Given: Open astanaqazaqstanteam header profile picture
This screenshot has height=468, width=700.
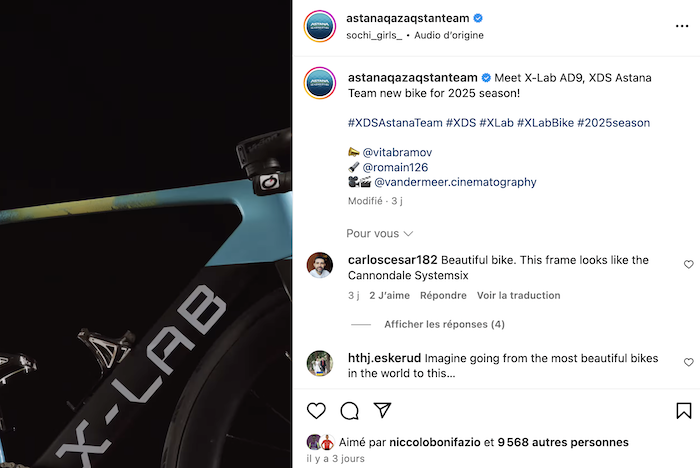Looking at the screenshot, I should [x=320, y=26].
